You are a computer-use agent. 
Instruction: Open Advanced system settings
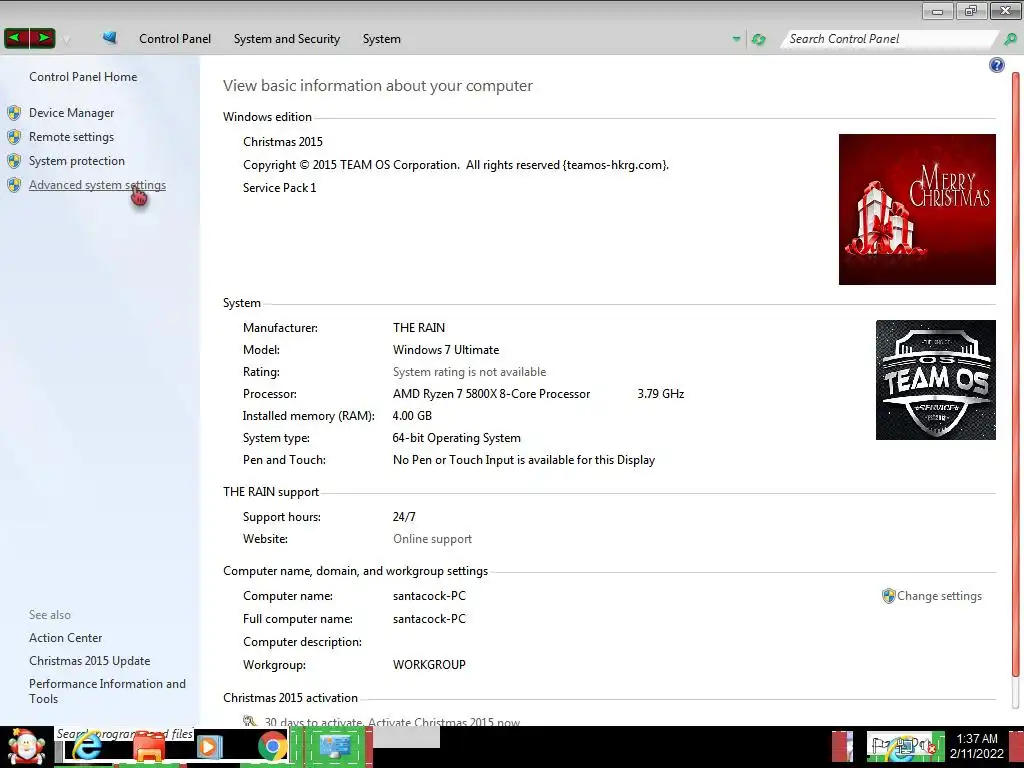tap(97, 185)
